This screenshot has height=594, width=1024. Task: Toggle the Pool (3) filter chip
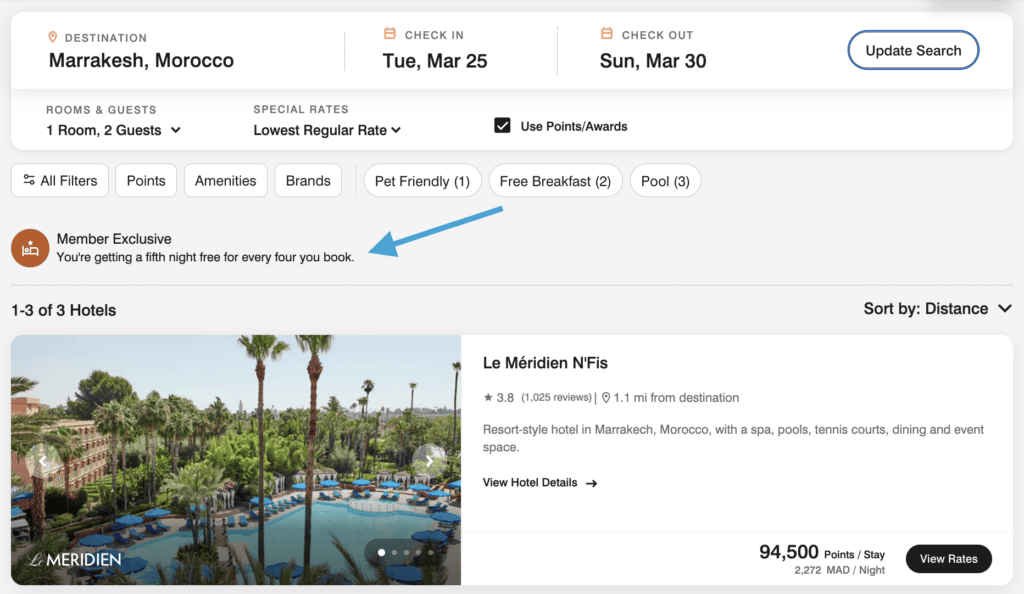click(x=665, y=181)
